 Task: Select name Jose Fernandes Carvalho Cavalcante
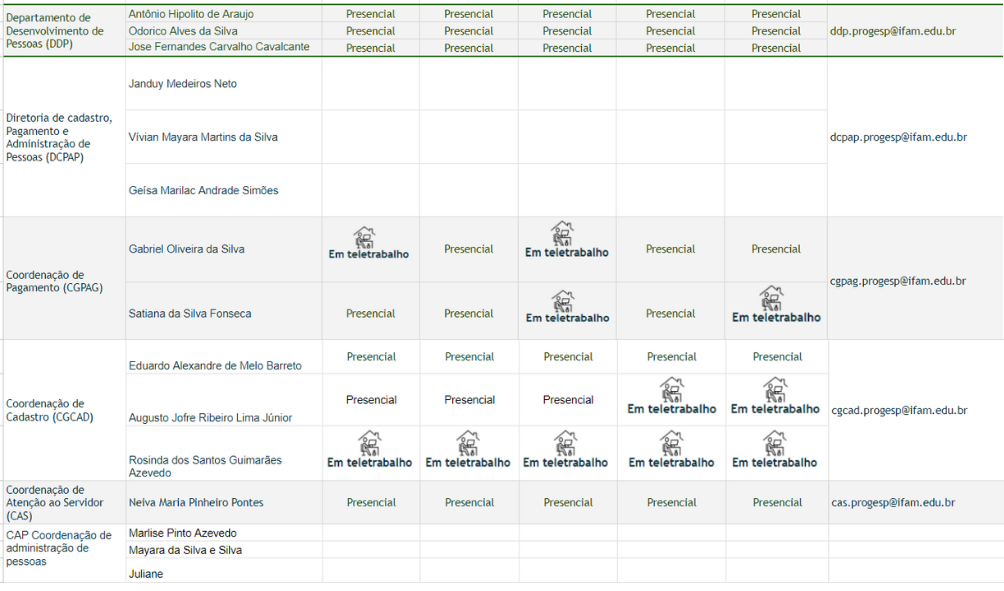219,47
